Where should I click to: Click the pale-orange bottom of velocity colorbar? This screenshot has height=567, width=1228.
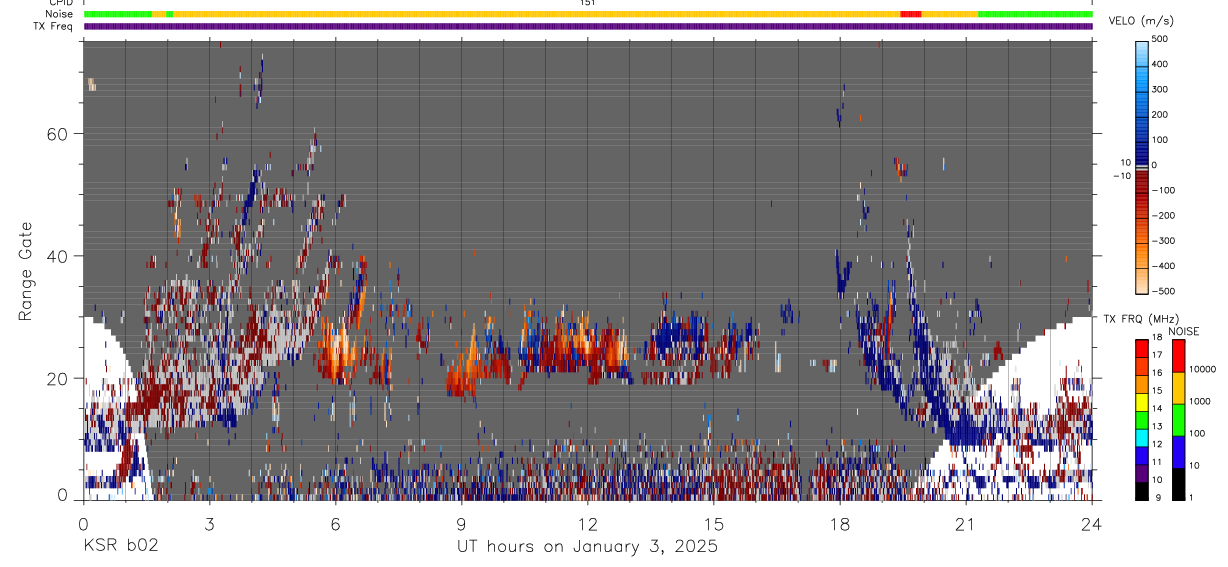(1143, 282)
